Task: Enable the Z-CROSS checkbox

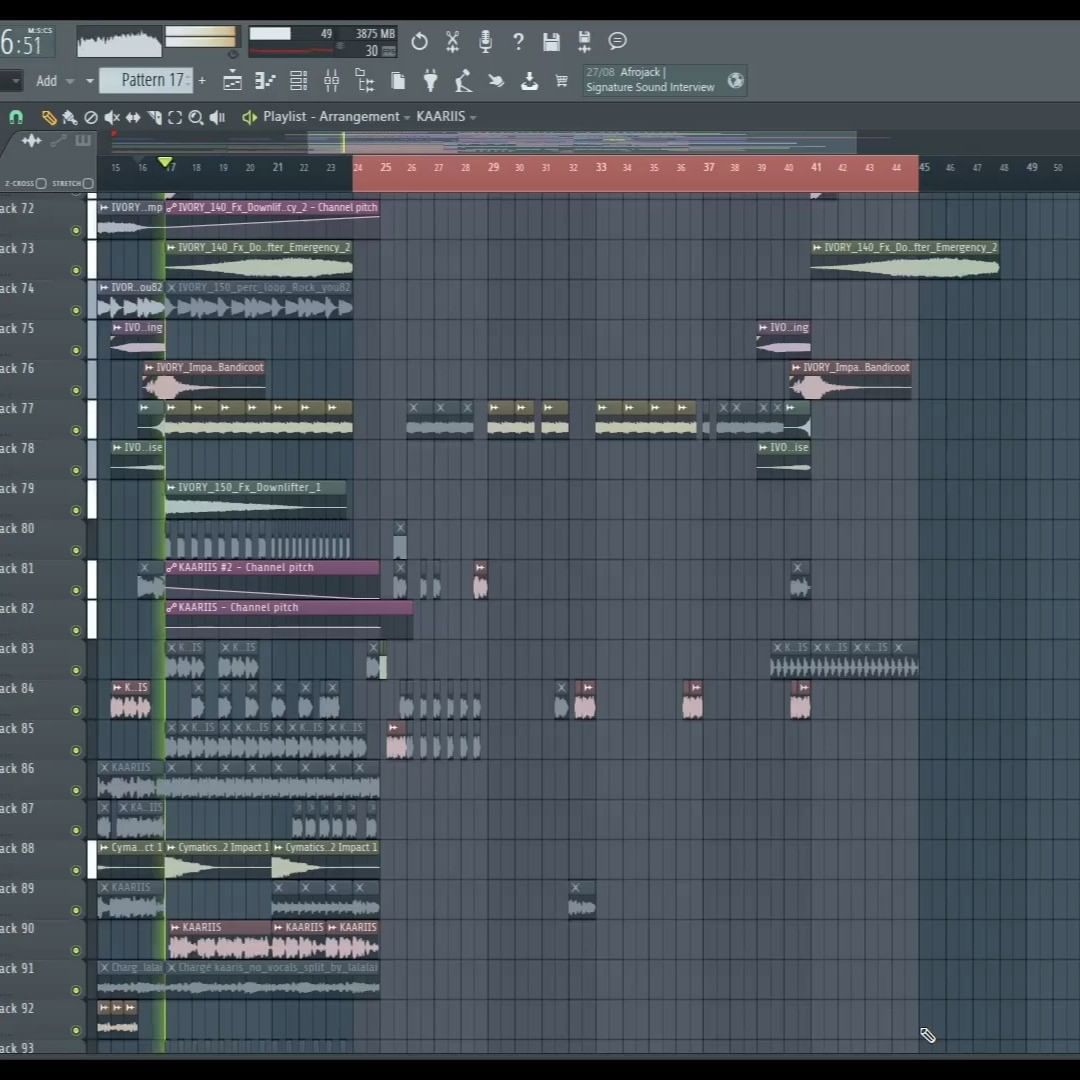Action: click(41, 183)
